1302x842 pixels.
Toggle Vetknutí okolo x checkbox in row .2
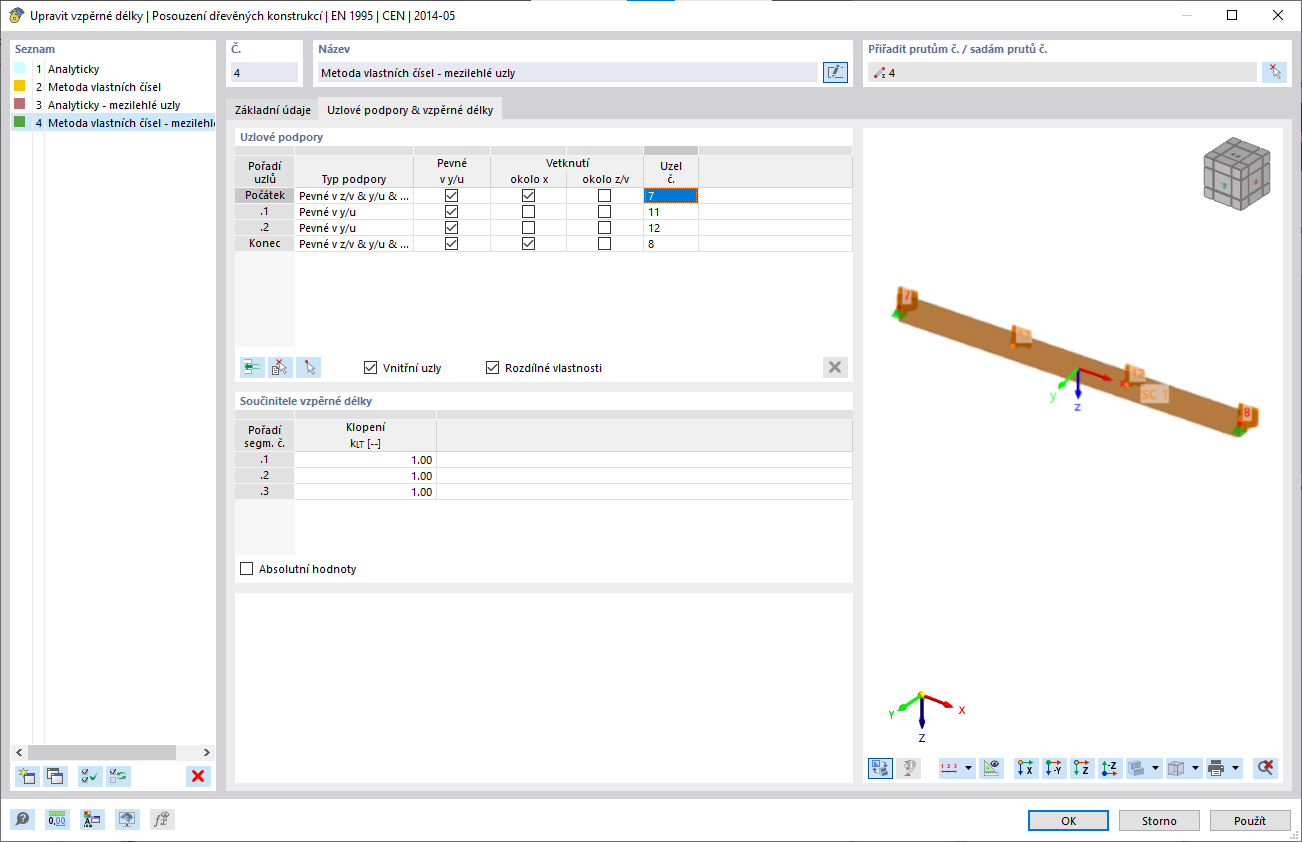coord(528,228)
